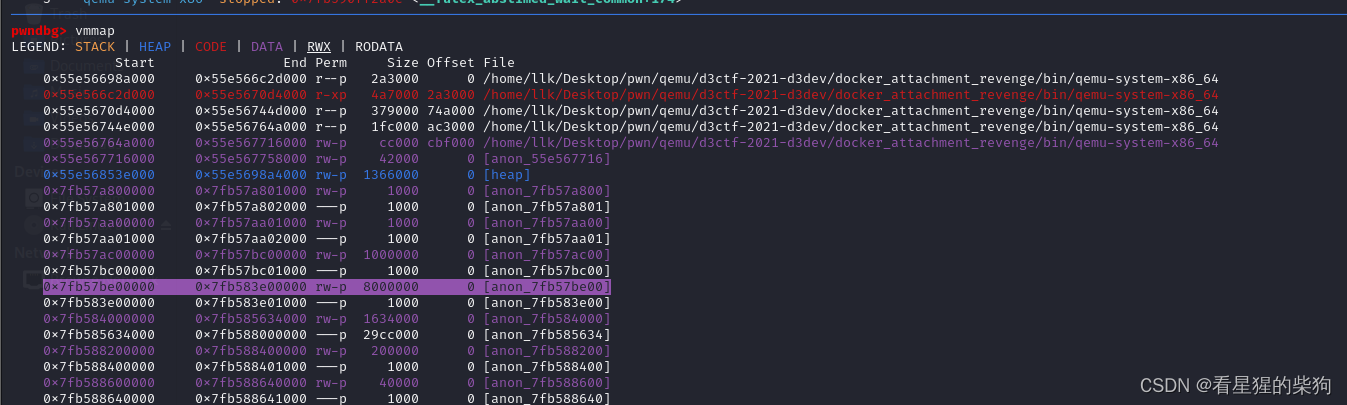Screen dimensions: 1347x405
Task: Click the CODE legend label
Action: [x=211, y=47]
